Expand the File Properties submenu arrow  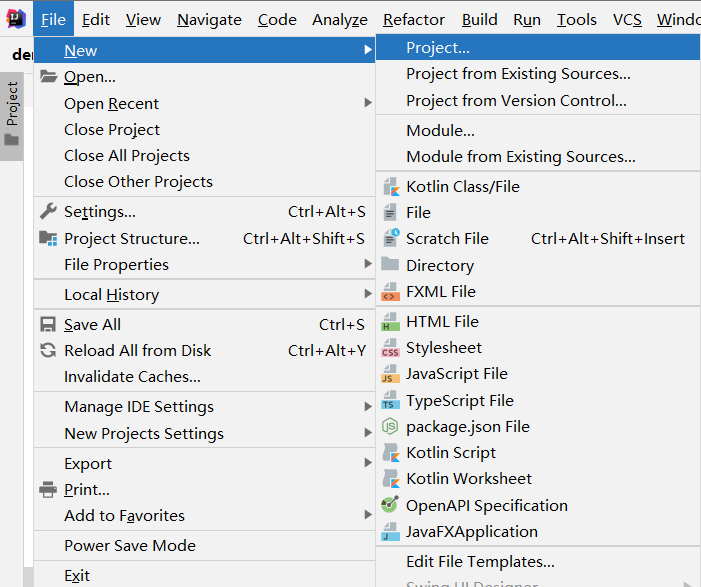367,264
